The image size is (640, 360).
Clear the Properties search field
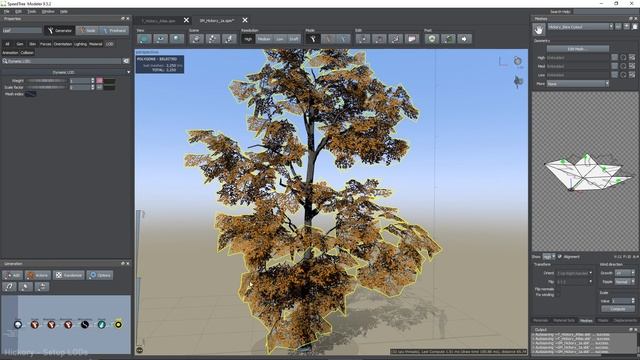tap(126, 61)
